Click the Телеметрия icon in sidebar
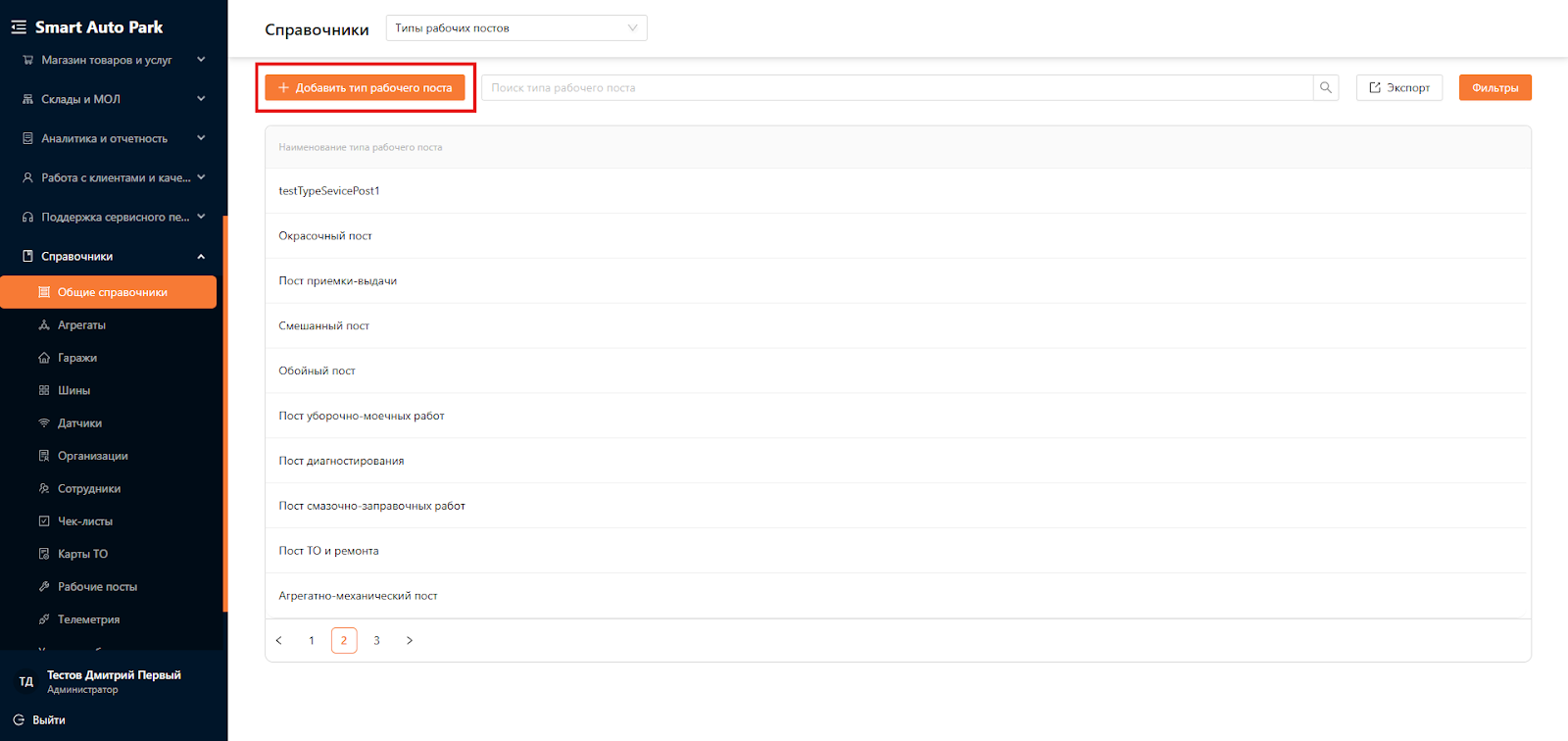This screenshot has height=741, width=1568. pyautogui.click(x=44, y=619)
